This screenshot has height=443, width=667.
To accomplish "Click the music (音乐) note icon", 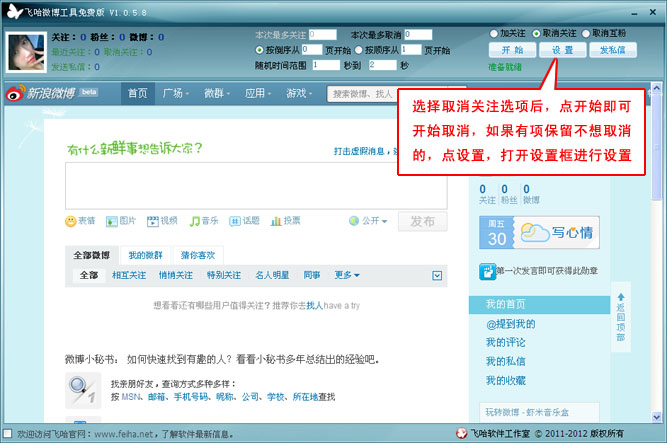I will [194, 221].
